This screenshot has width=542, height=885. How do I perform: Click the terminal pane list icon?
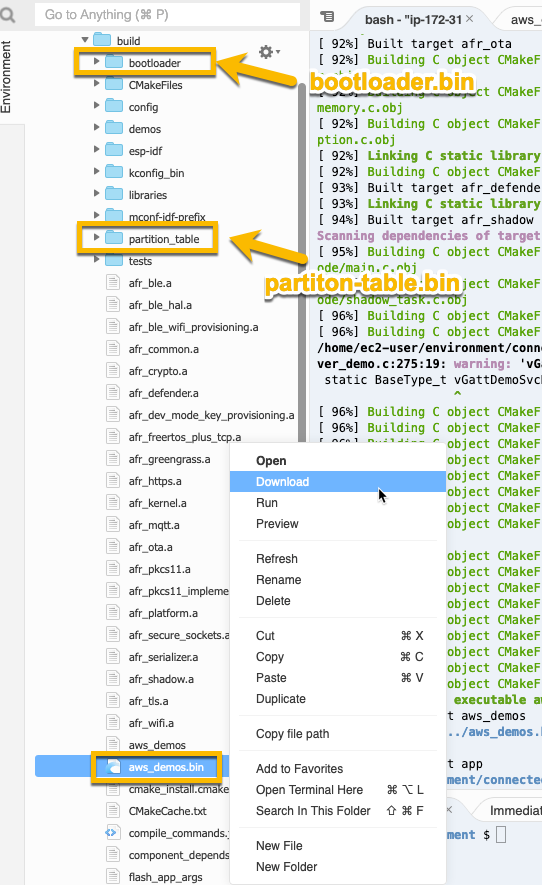click(x=327, y=16)
